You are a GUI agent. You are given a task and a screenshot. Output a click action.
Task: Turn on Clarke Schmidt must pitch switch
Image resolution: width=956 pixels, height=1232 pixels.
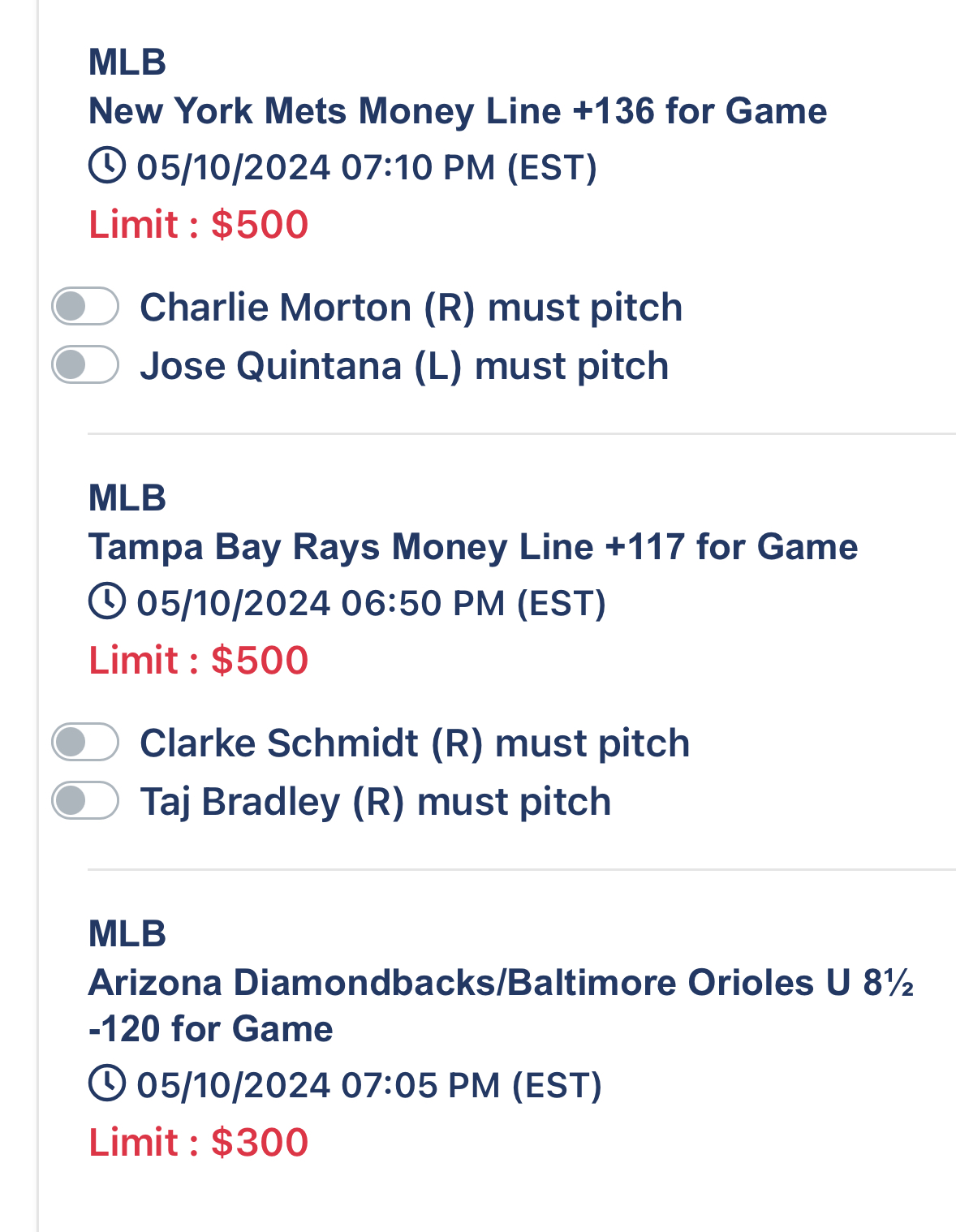tap(85, 742)
